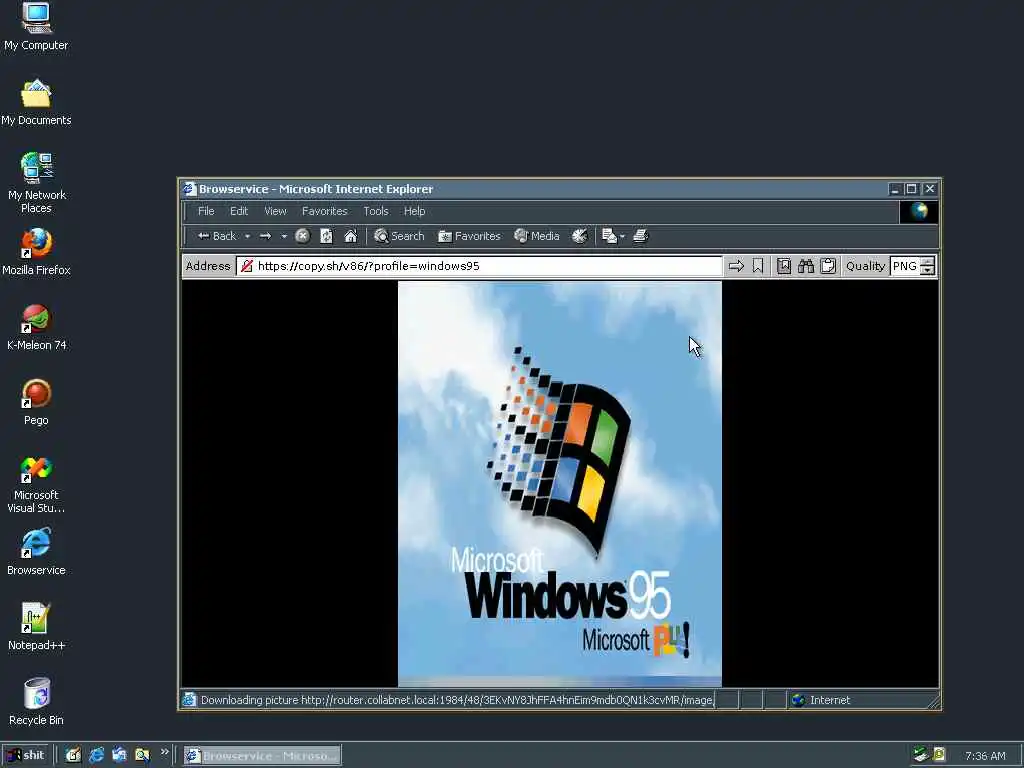Click the yellow tray icon beside the clock
1024x768 pixels.
[939, 754]
